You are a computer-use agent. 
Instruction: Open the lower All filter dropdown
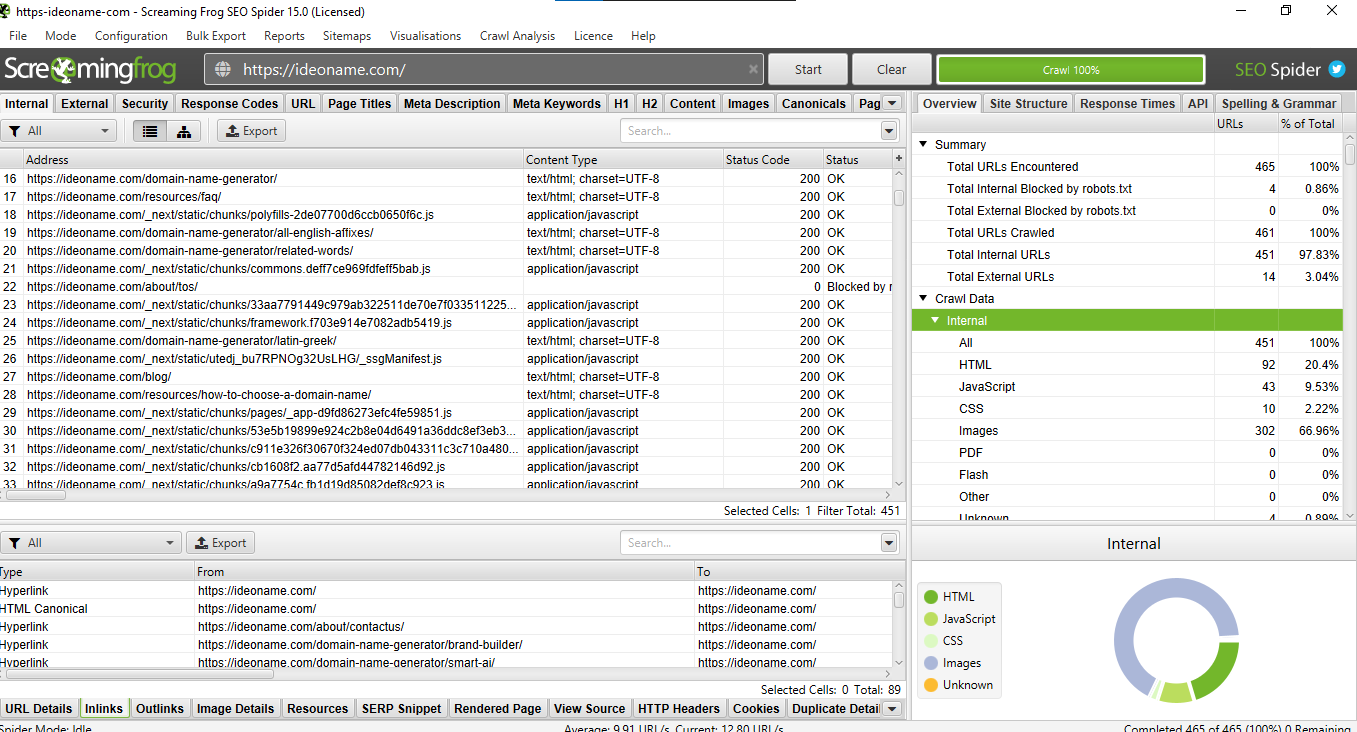click(91, 543)
